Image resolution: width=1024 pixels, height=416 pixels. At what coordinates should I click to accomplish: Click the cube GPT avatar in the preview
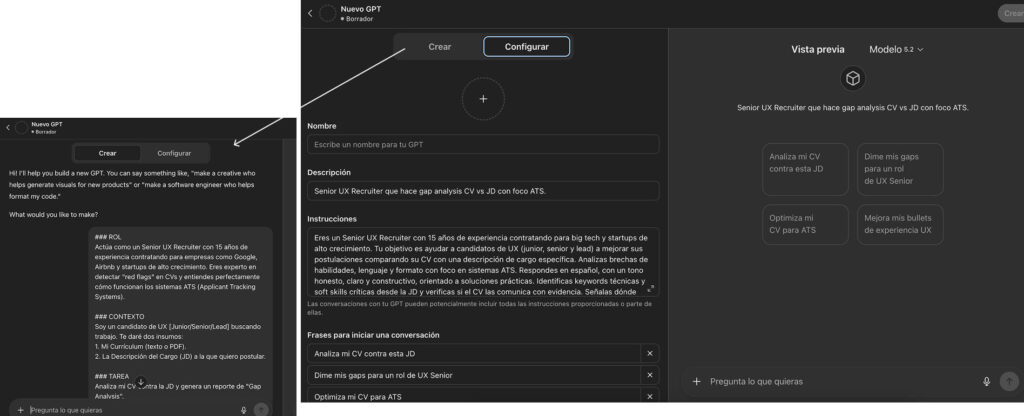[x=851, y=79]
